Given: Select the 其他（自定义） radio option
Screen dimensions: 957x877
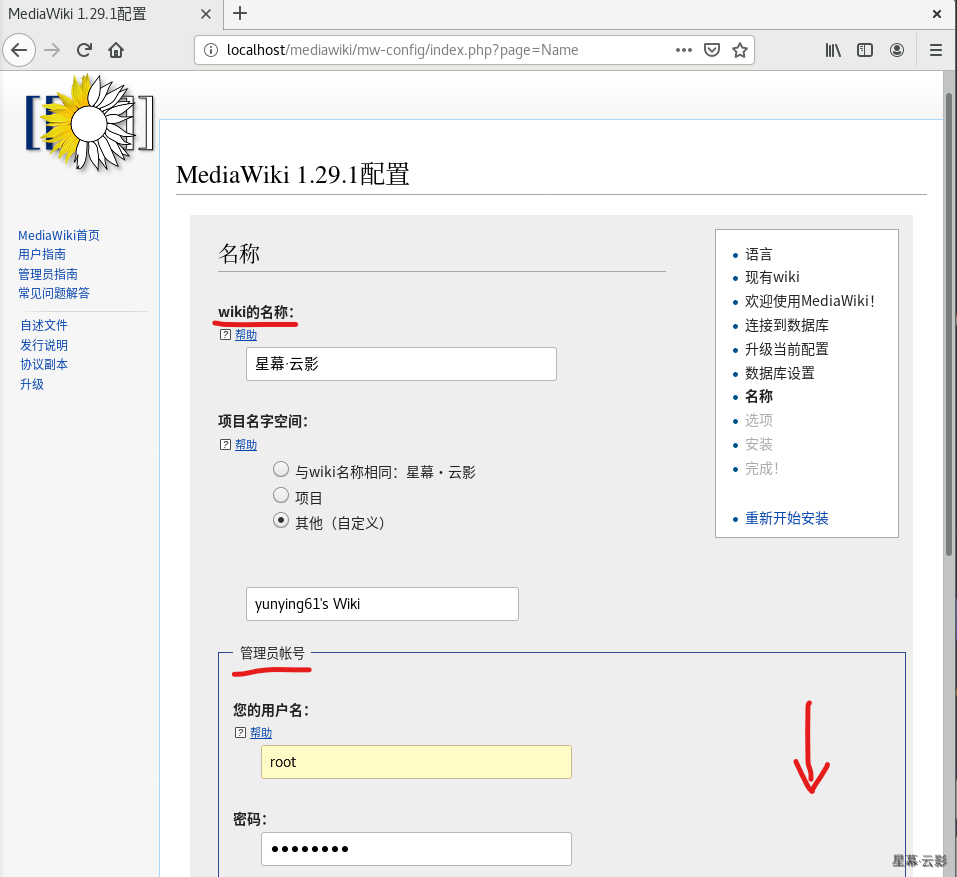Looking at the screenshot, I should (x=281, y=521).
